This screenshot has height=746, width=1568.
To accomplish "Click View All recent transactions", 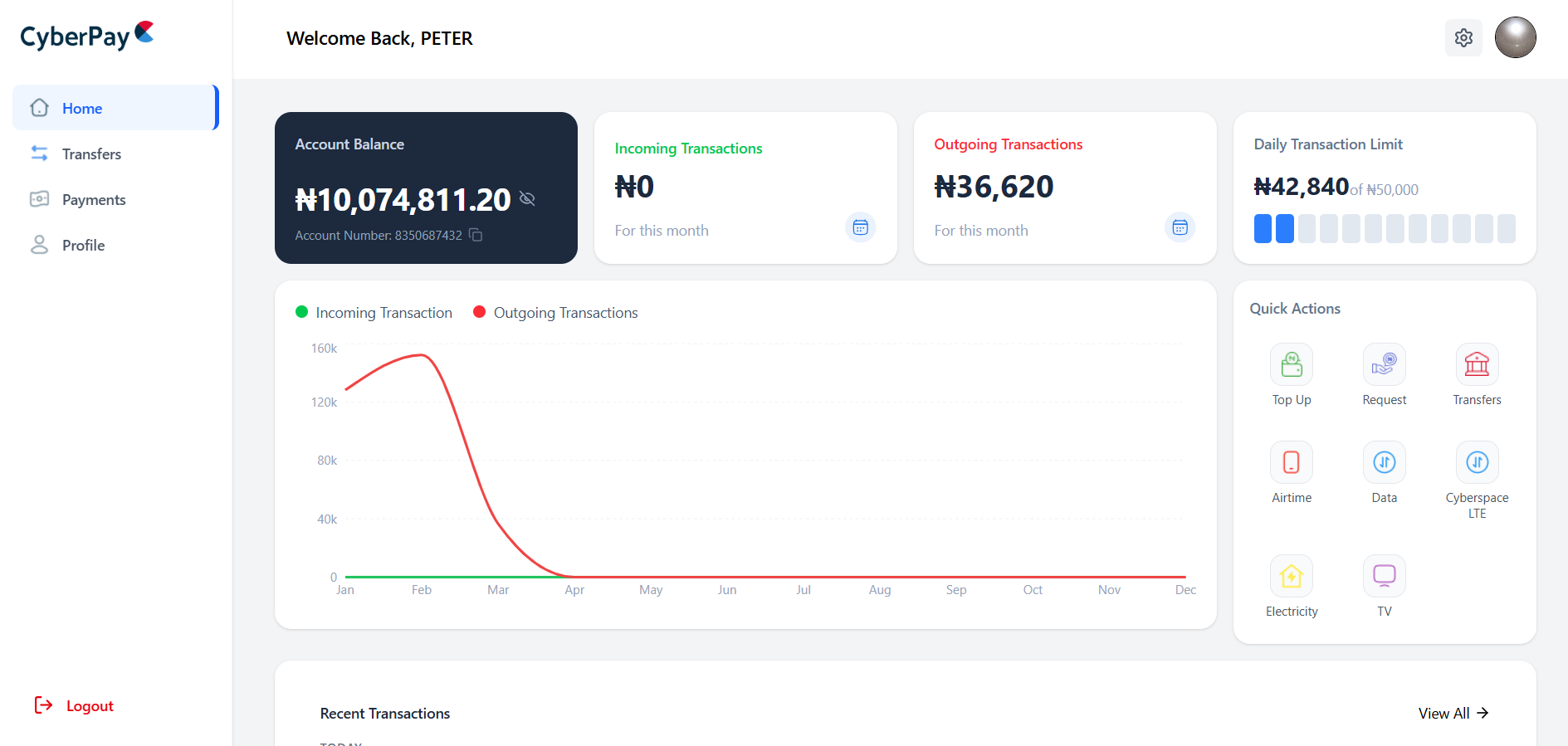I will 1452,713.
